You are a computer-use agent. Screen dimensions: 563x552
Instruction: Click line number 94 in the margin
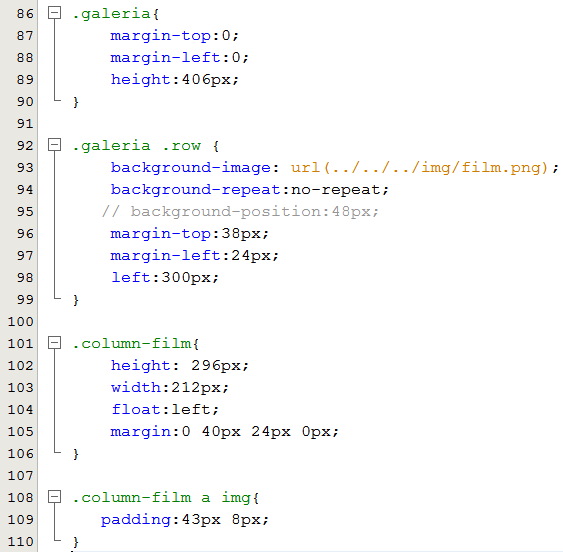coord(25,189)
